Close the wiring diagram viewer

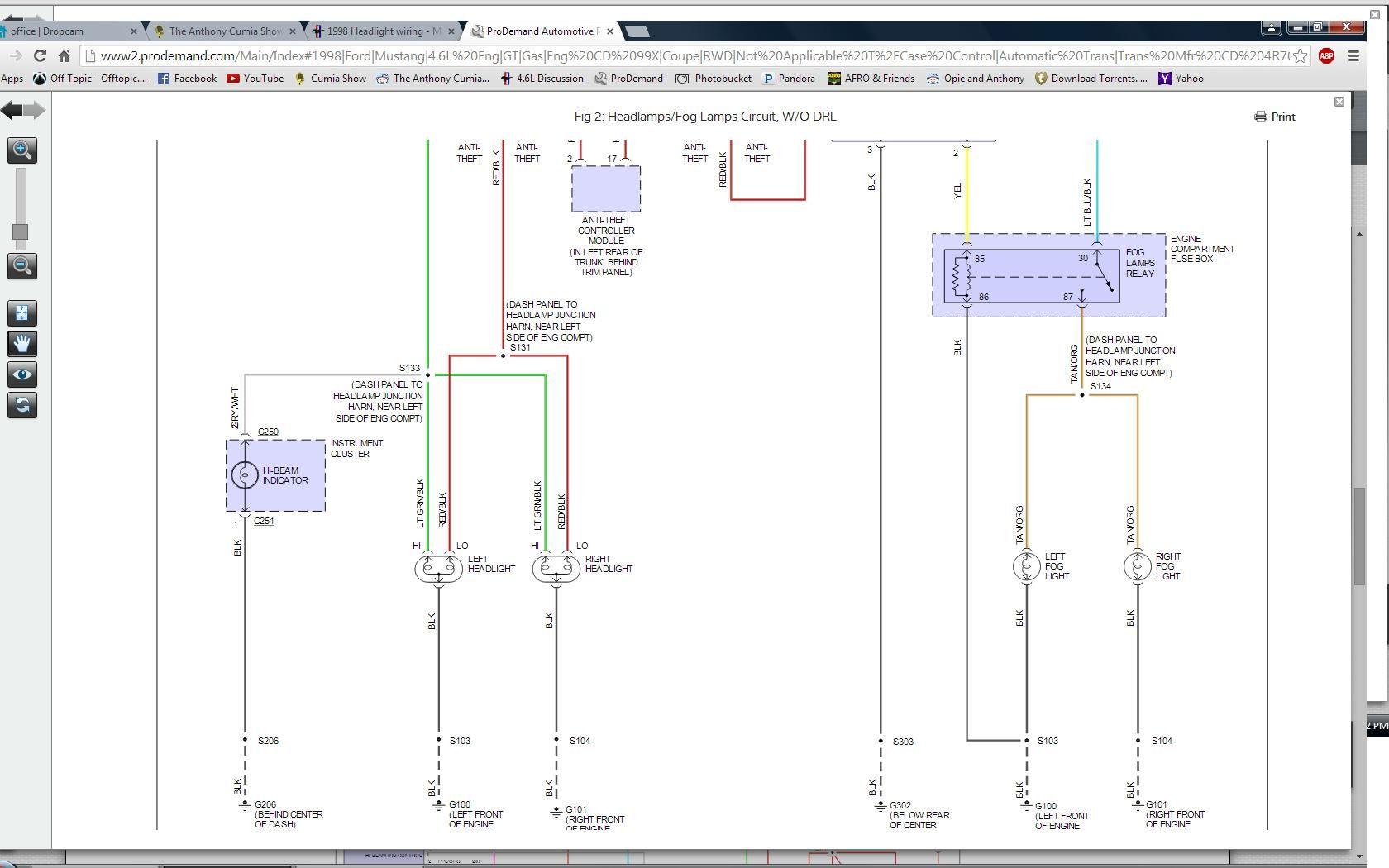(x=1339, y=102)
